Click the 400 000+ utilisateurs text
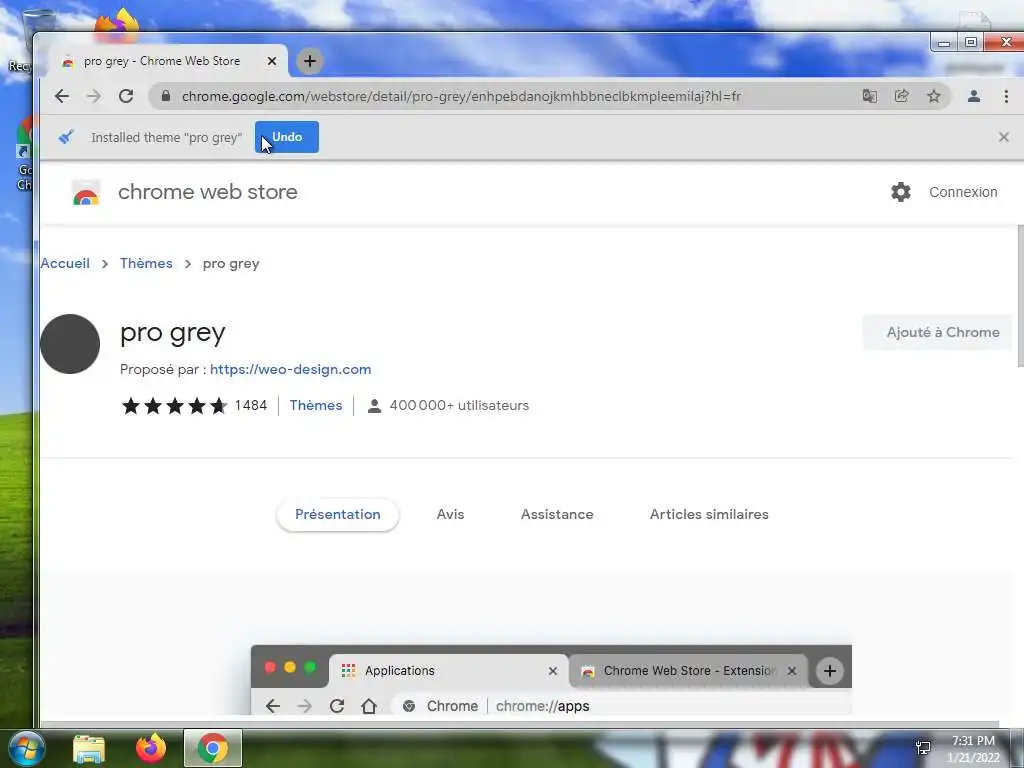The width and height of the screenshot is (1024, 768). 459,406
